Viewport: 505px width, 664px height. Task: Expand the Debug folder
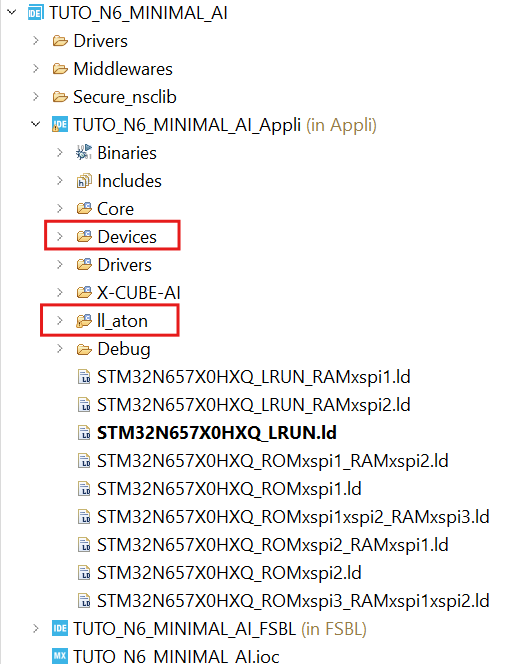point(60,349)
